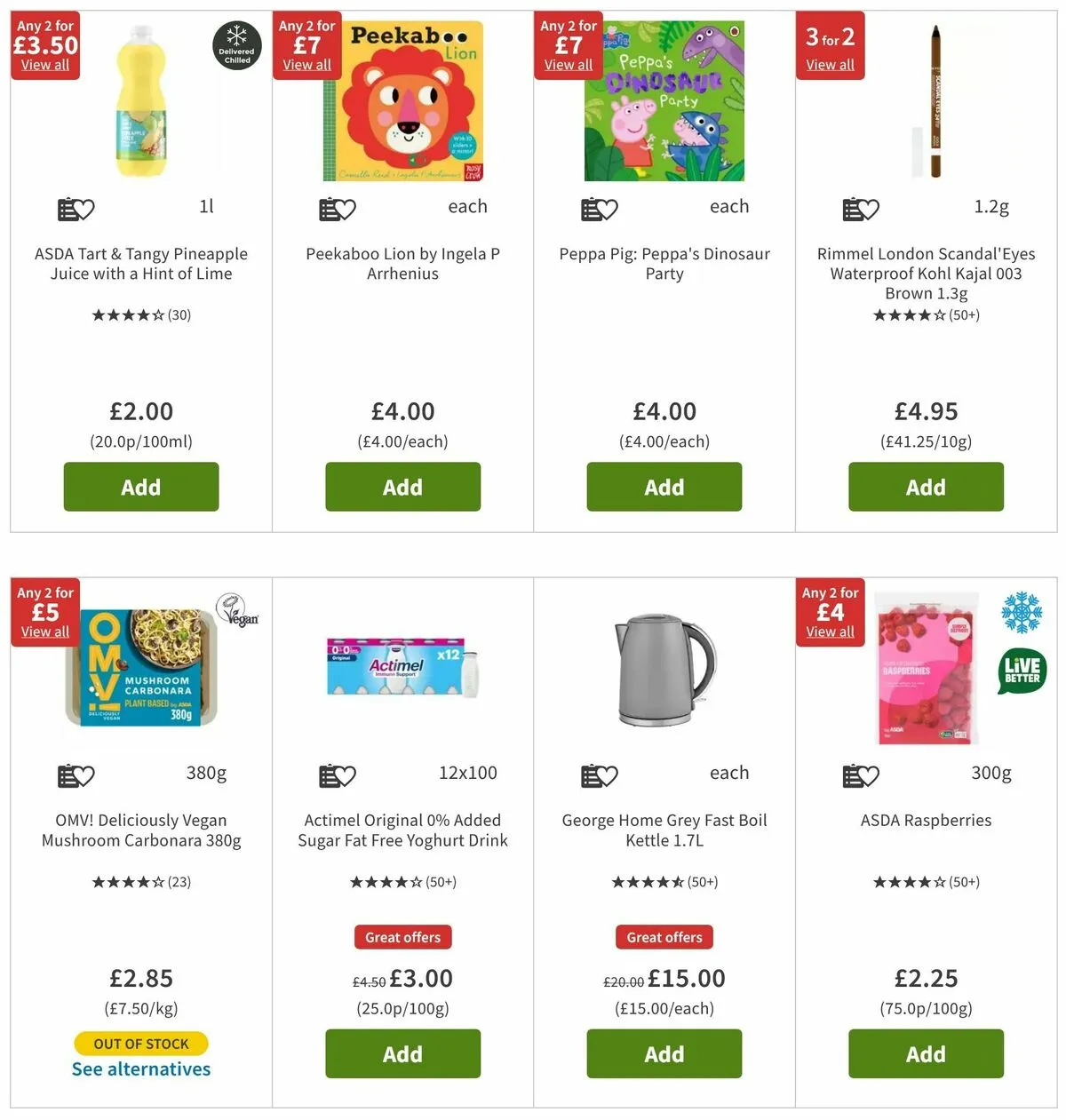1066x1120 pixels.
Task: Open Peppa's Dinosaur Party product image
Action: click(x=664, y=101)
